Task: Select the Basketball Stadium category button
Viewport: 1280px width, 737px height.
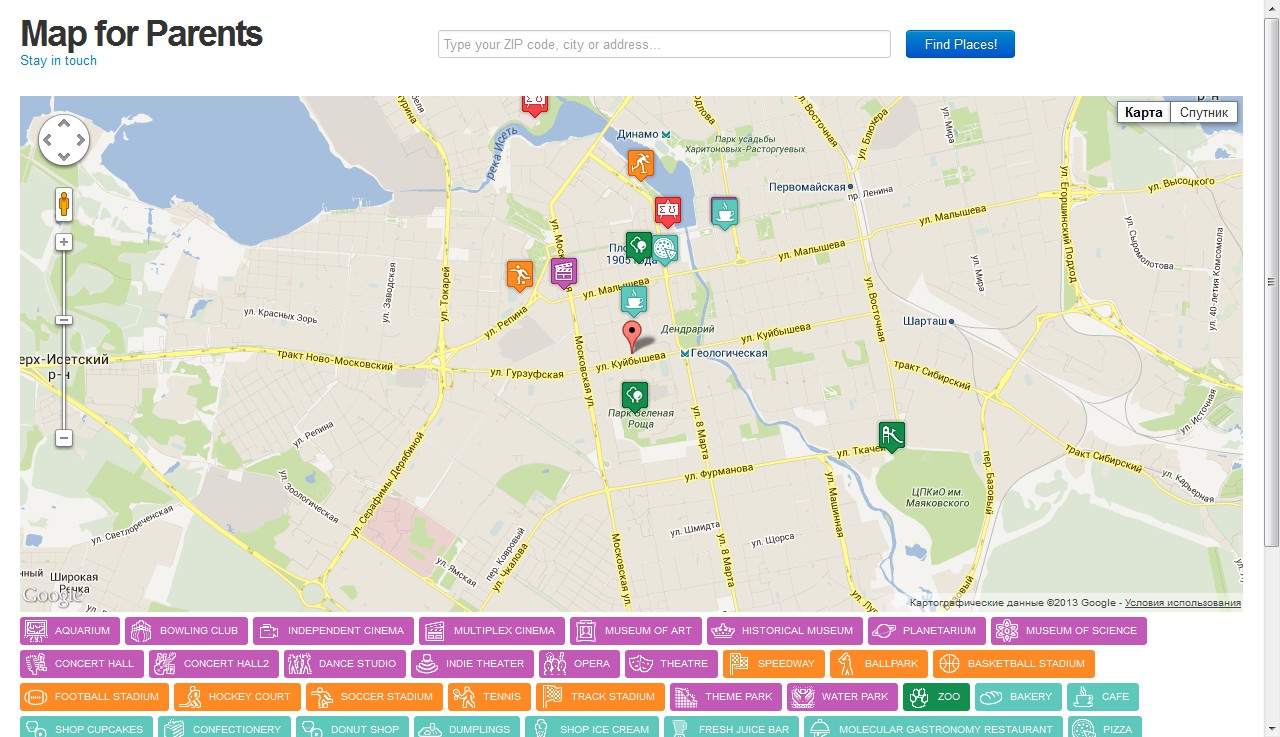Action: (x=1014, y=664)
